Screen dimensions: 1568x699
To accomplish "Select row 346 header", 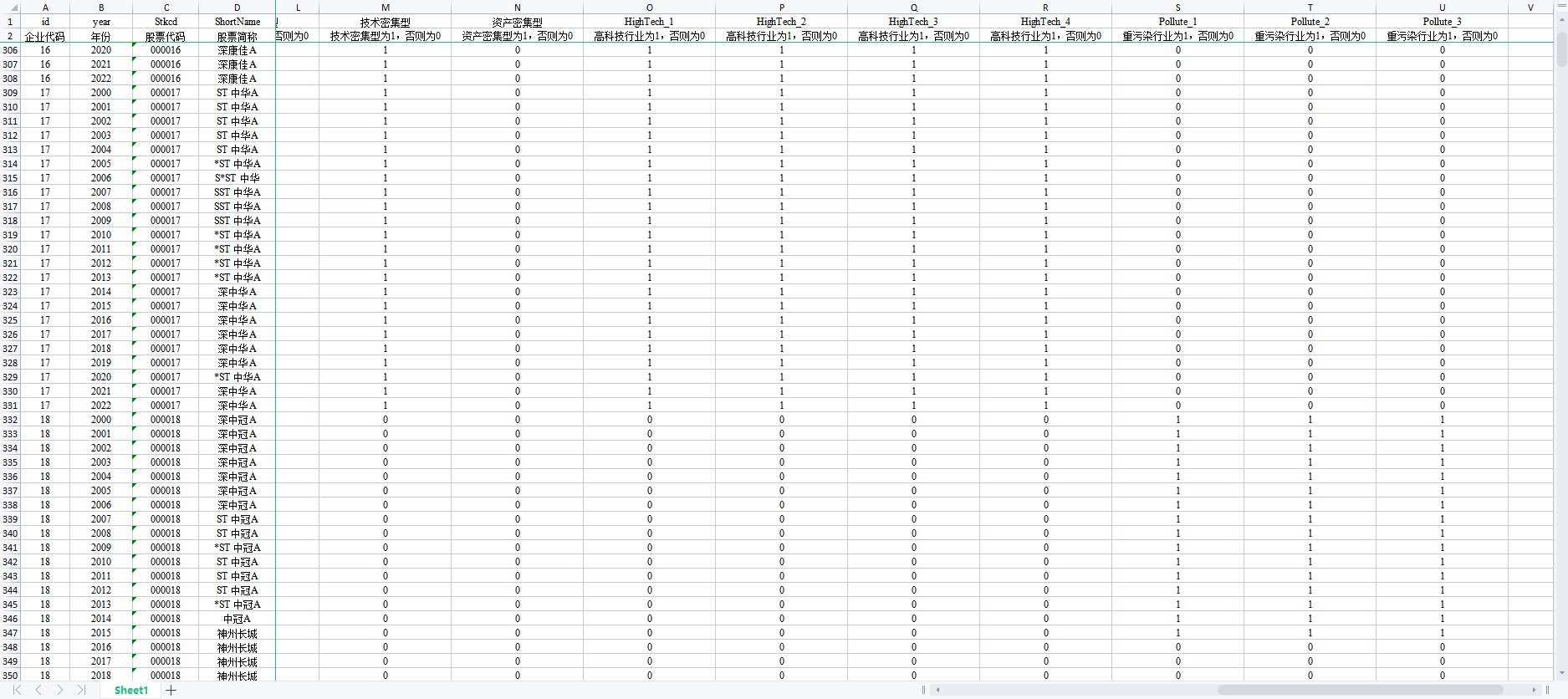I will click(10, 619).
